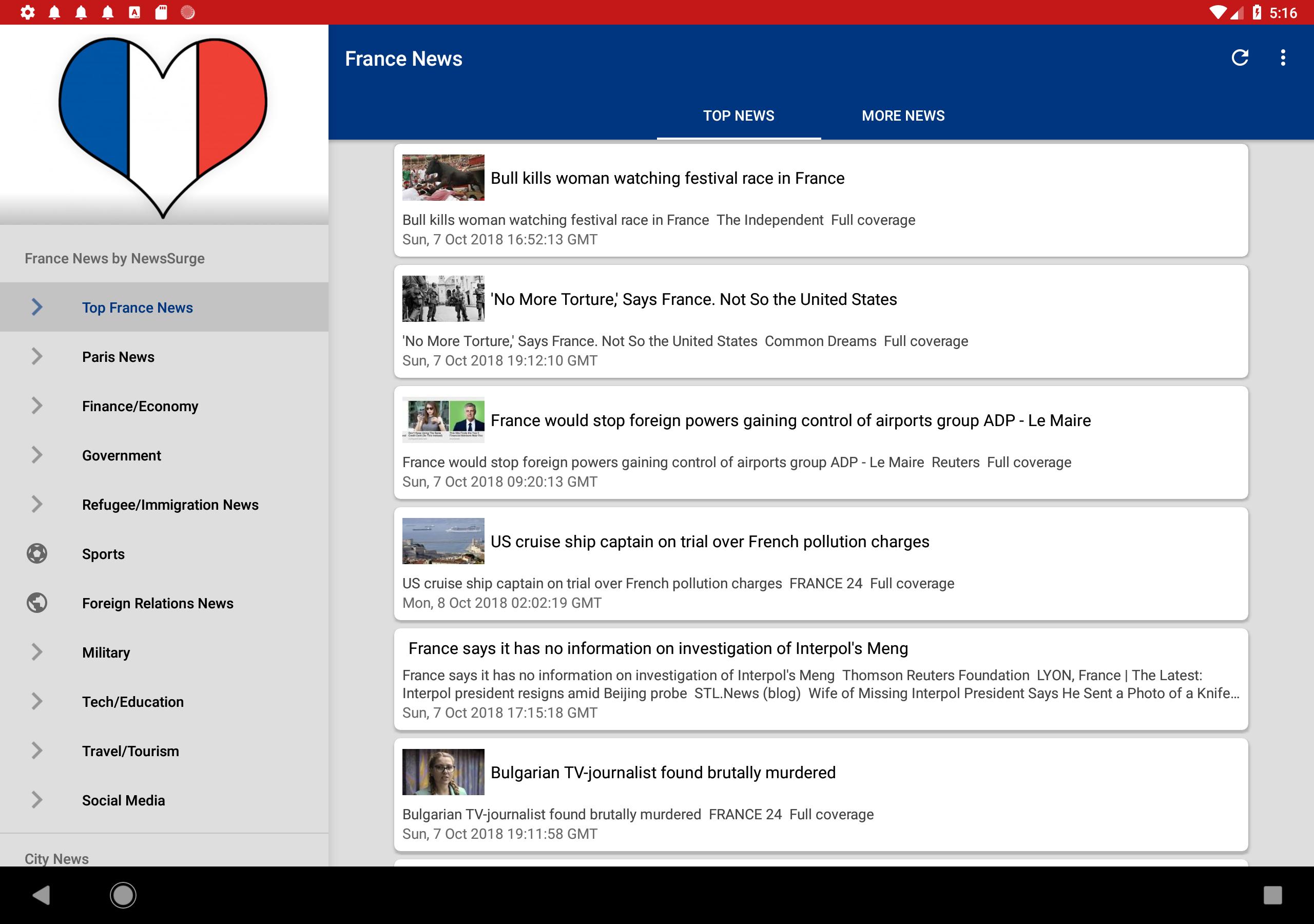Viewport: 1314px width, 924px height.
Task: Select Foreign Relations News in sidebar
Action: tap(164, 603)
